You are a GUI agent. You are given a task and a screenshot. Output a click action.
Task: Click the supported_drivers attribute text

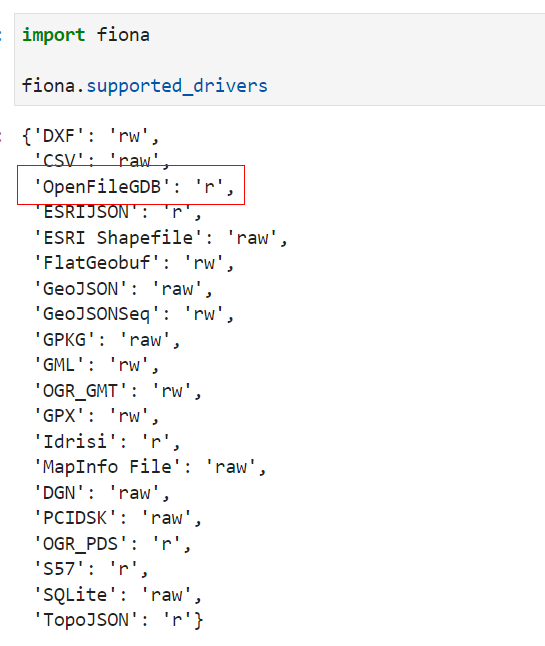pos(177,86)
